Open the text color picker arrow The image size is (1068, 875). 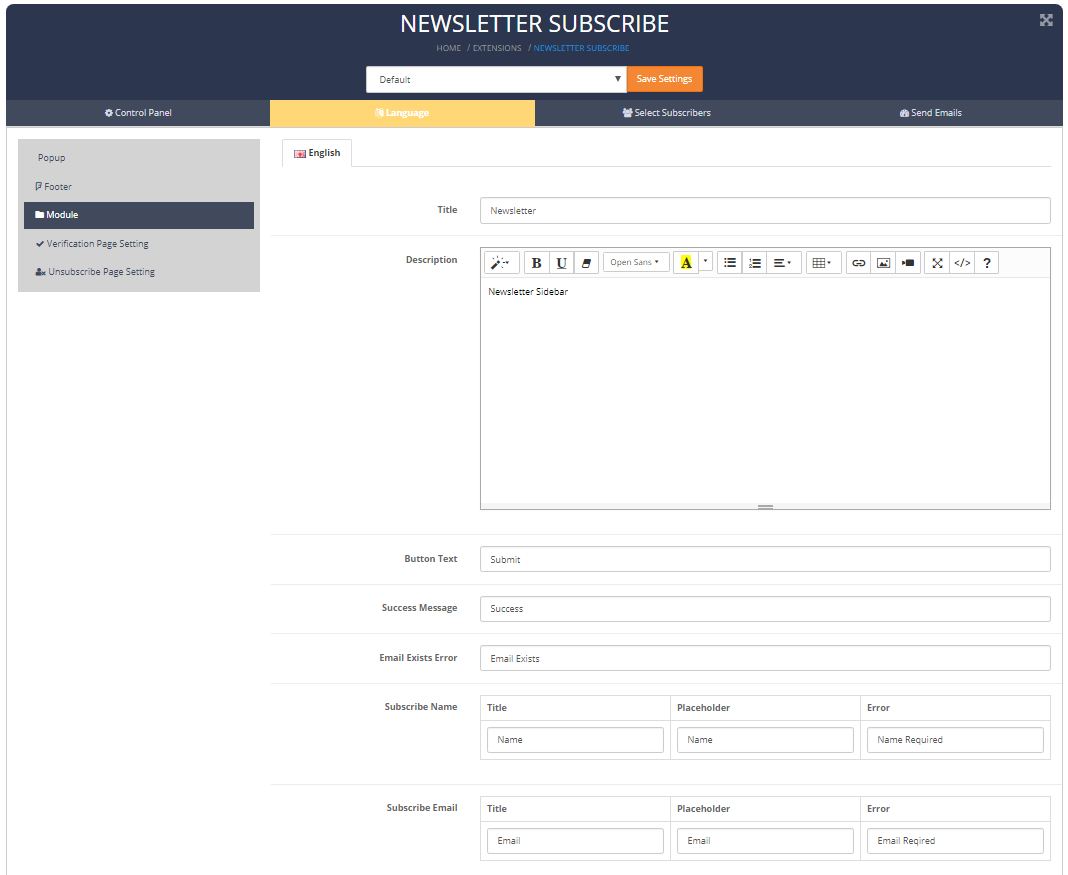706,261
